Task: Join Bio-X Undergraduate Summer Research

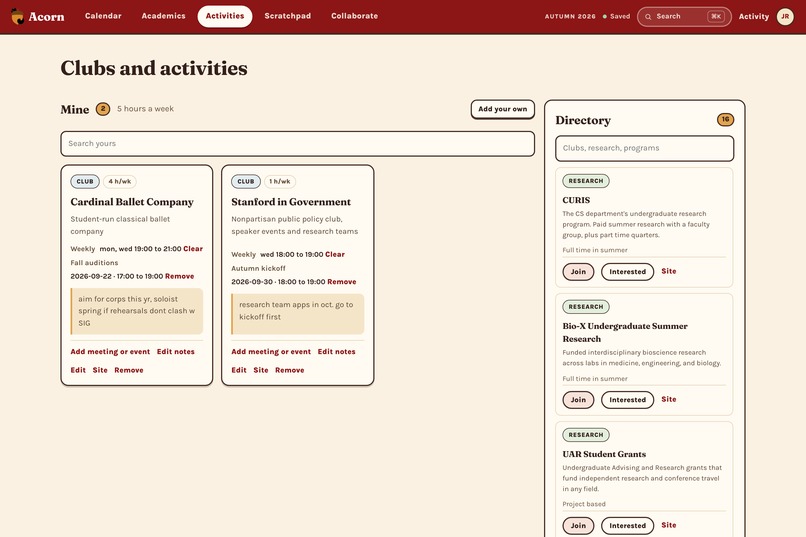Action: pyautogui.click(x=578, y=399)
